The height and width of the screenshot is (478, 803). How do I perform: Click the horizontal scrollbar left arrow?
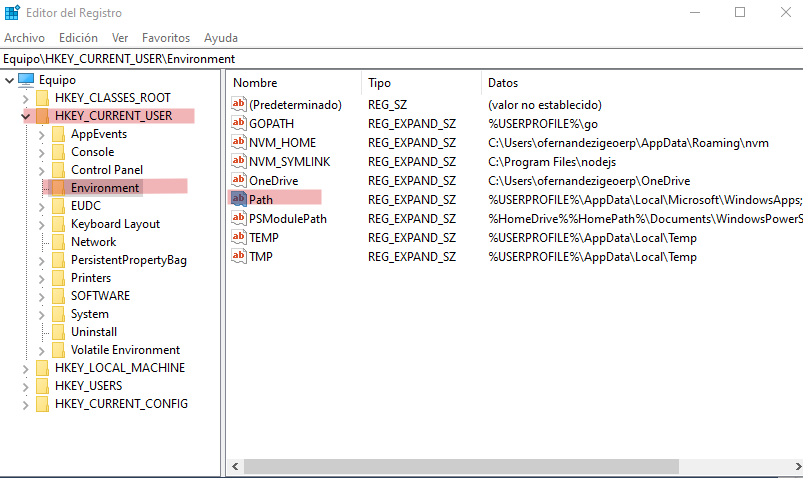[235, 466]
